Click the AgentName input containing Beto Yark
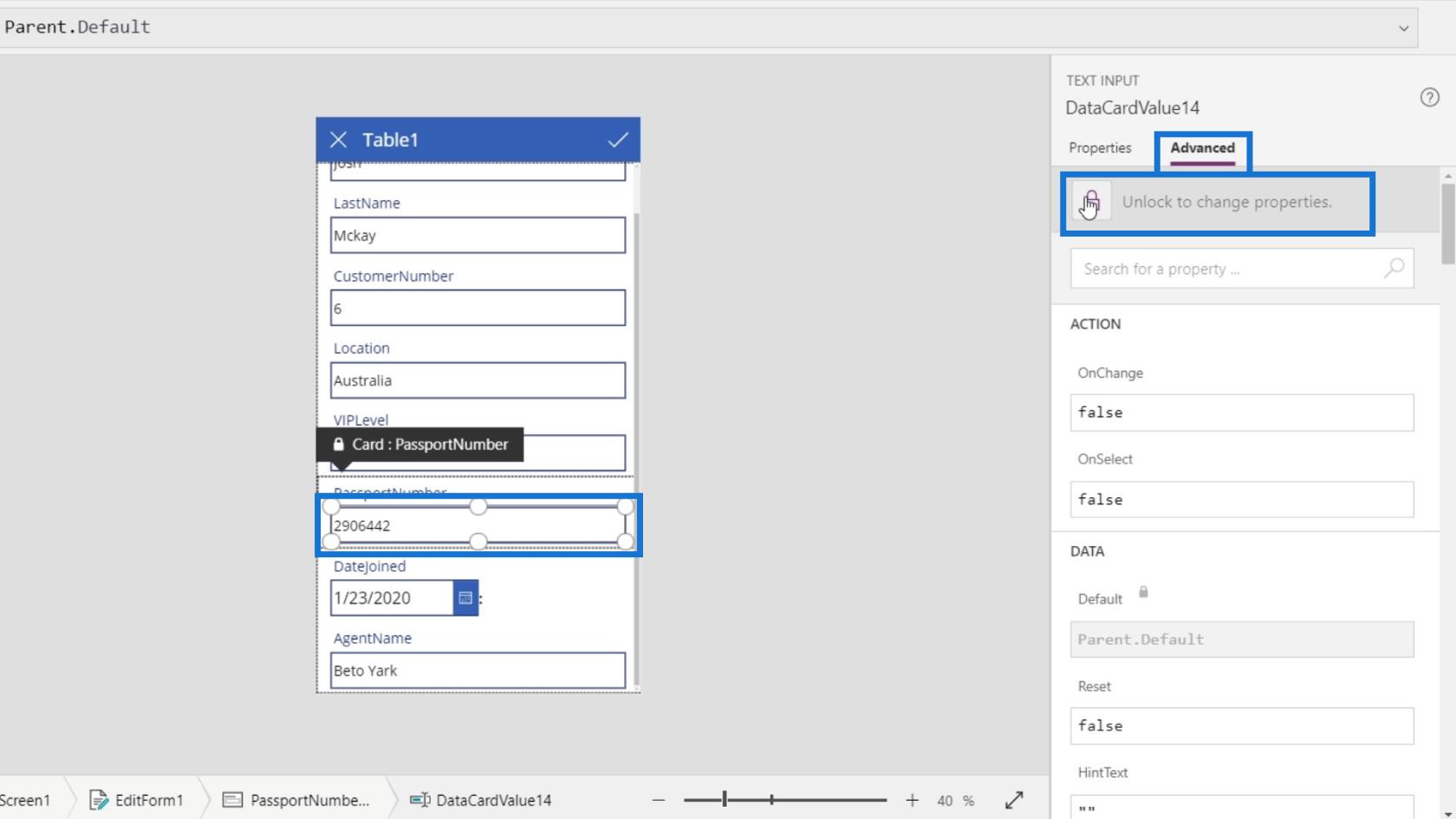Screen dimensions: 1456x819 [478, 671]
